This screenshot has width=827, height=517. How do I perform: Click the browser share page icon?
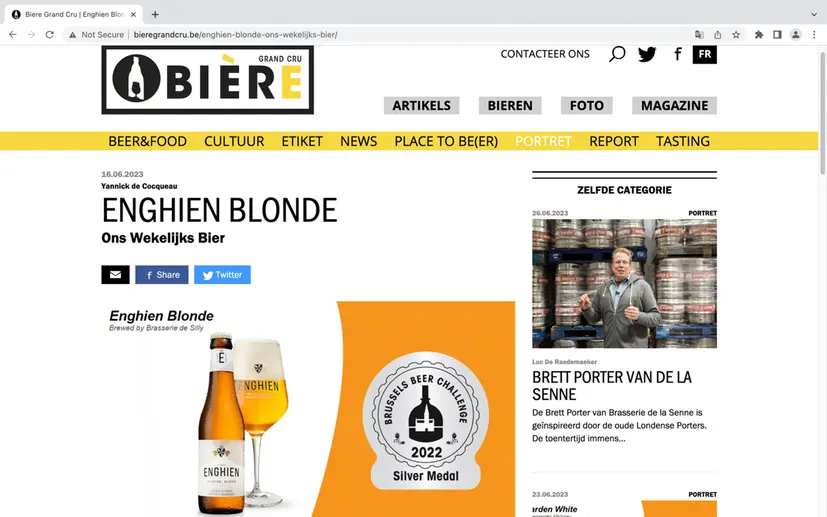(717, 35)
